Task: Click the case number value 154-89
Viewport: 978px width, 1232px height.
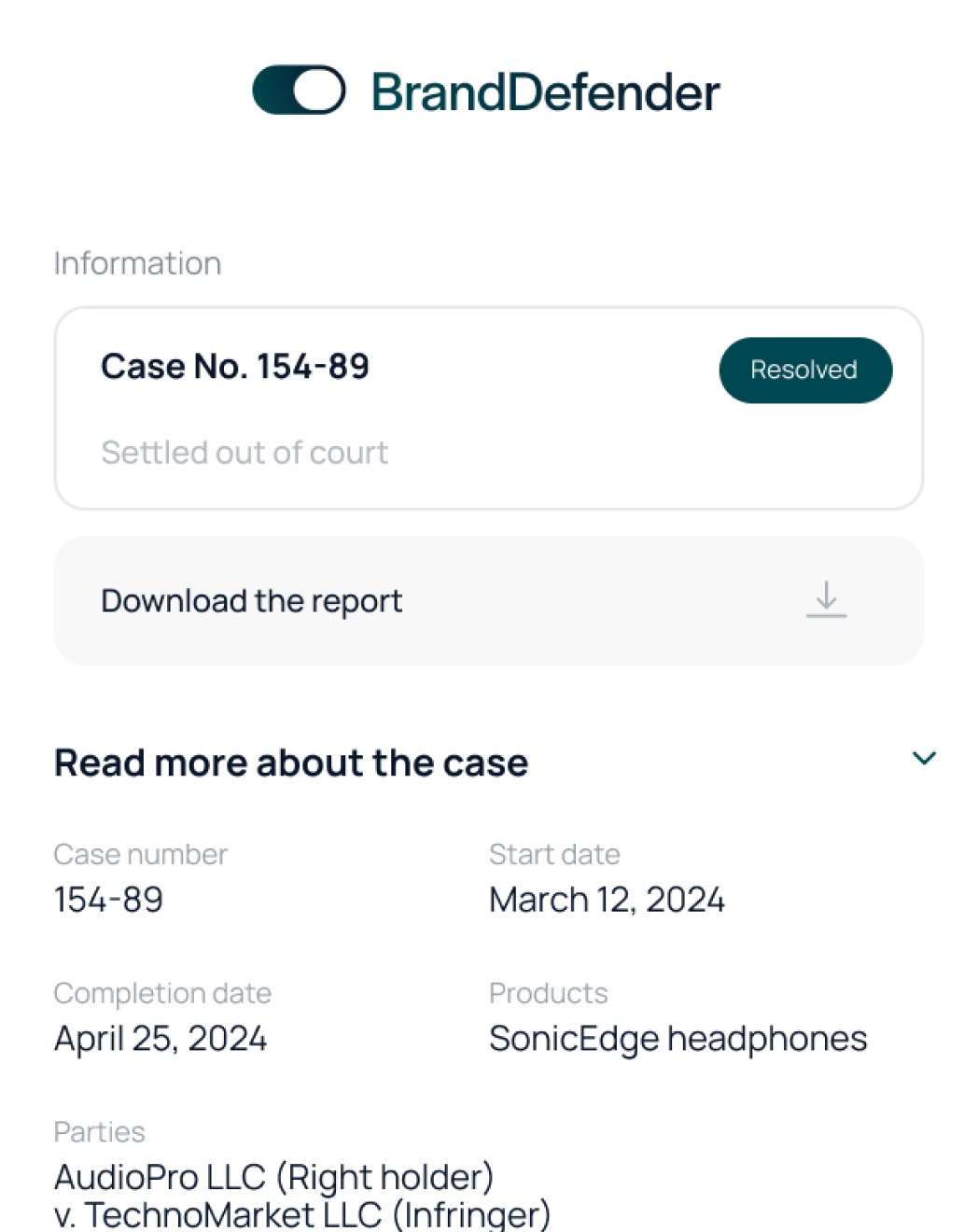Action: click(x=109, y=900)
